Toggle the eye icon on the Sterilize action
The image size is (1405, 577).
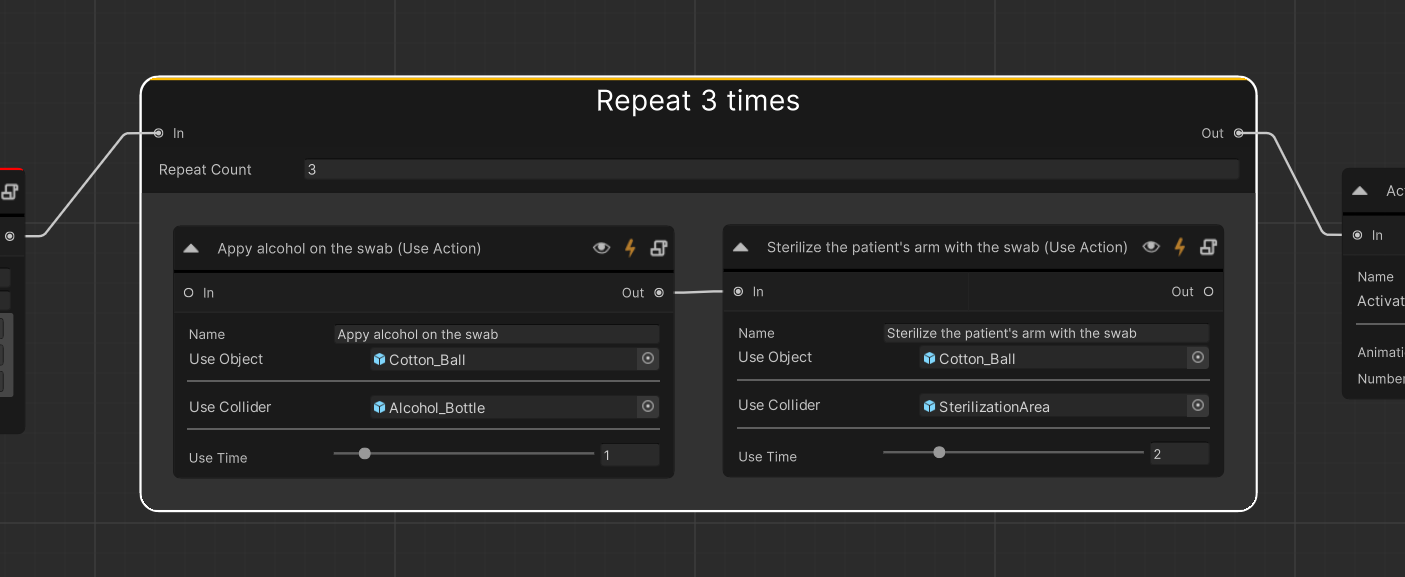point(1150,246)
